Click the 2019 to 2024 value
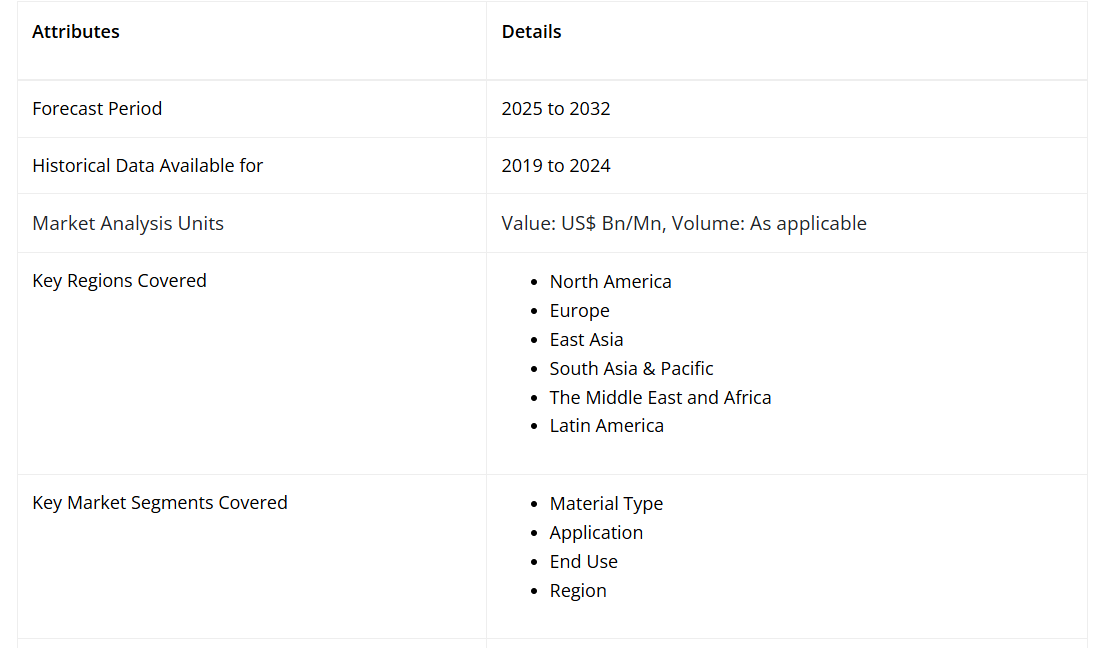 coord(556,166)
